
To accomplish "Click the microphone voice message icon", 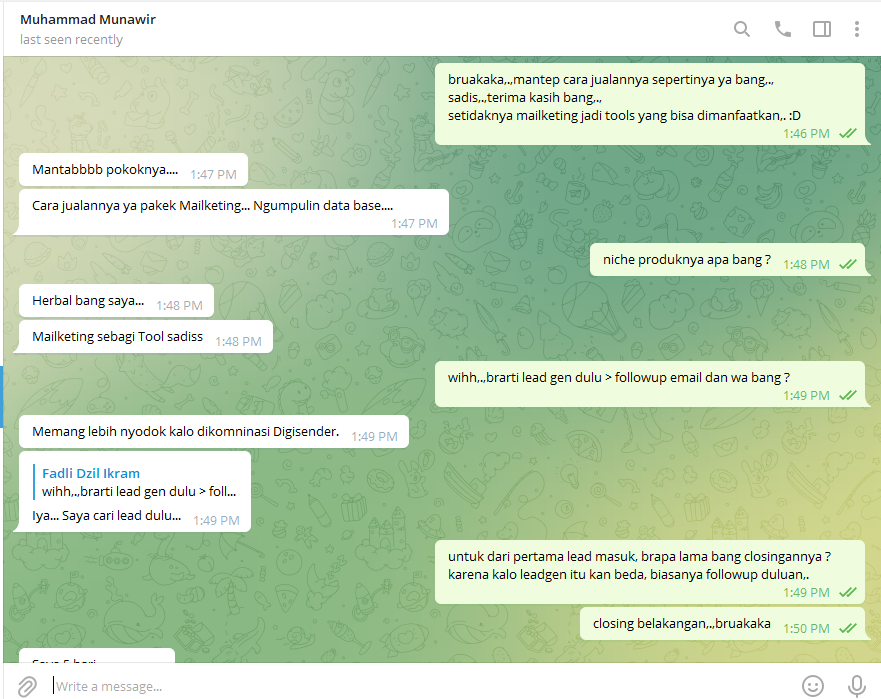I will [x=857, y=685].
